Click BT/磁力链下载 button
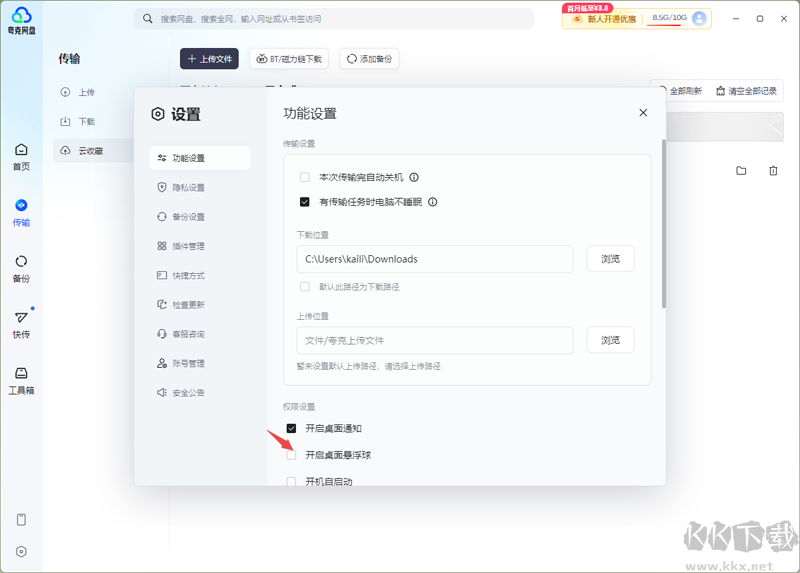The width and height of the screenshot is (800, 573). (289, 59)
